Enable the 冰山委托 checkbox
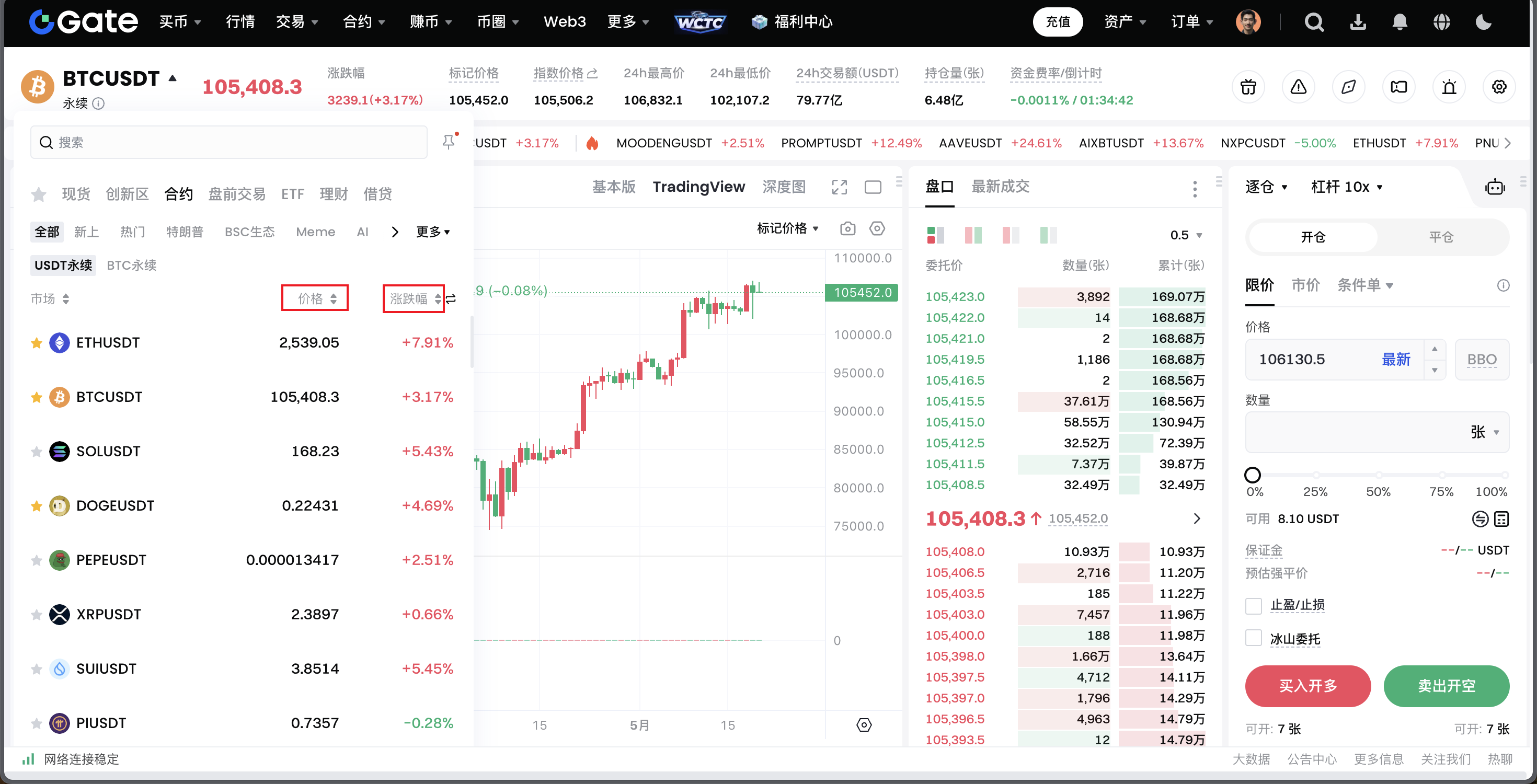Viewport: 1537px width, 784px height. 1254,638
